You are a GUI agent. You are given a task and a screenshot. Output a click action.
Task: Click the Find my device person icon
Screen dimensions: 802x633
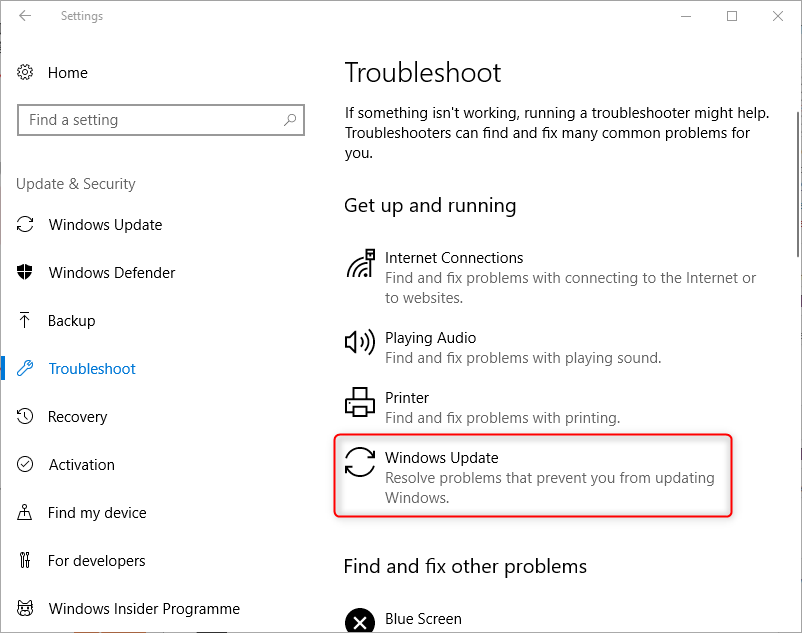pos(26,513)
